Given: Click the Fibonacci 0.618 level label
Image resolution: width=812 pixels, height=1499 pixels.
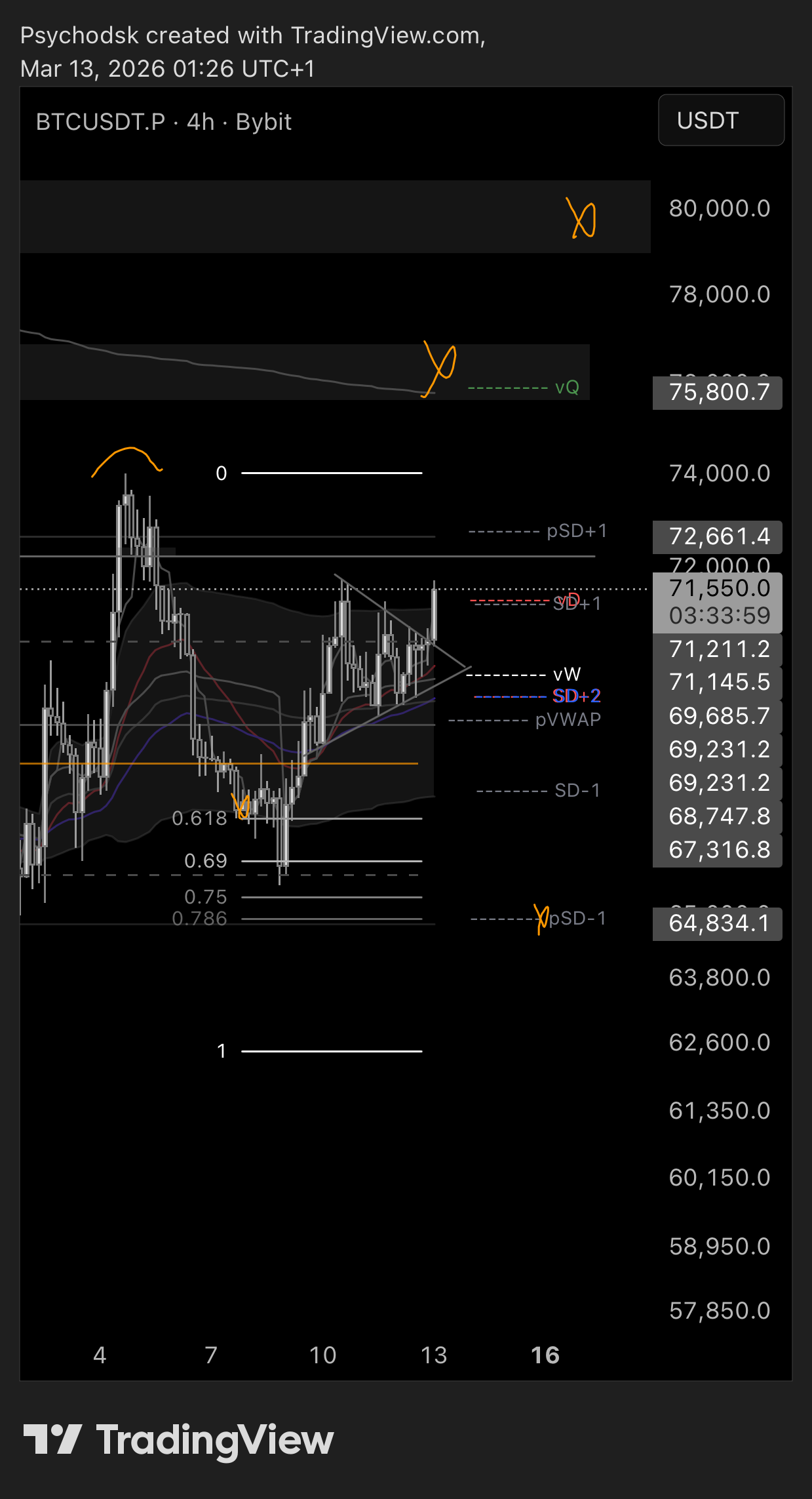Looking at the screenshot, I should pos(199,818).
